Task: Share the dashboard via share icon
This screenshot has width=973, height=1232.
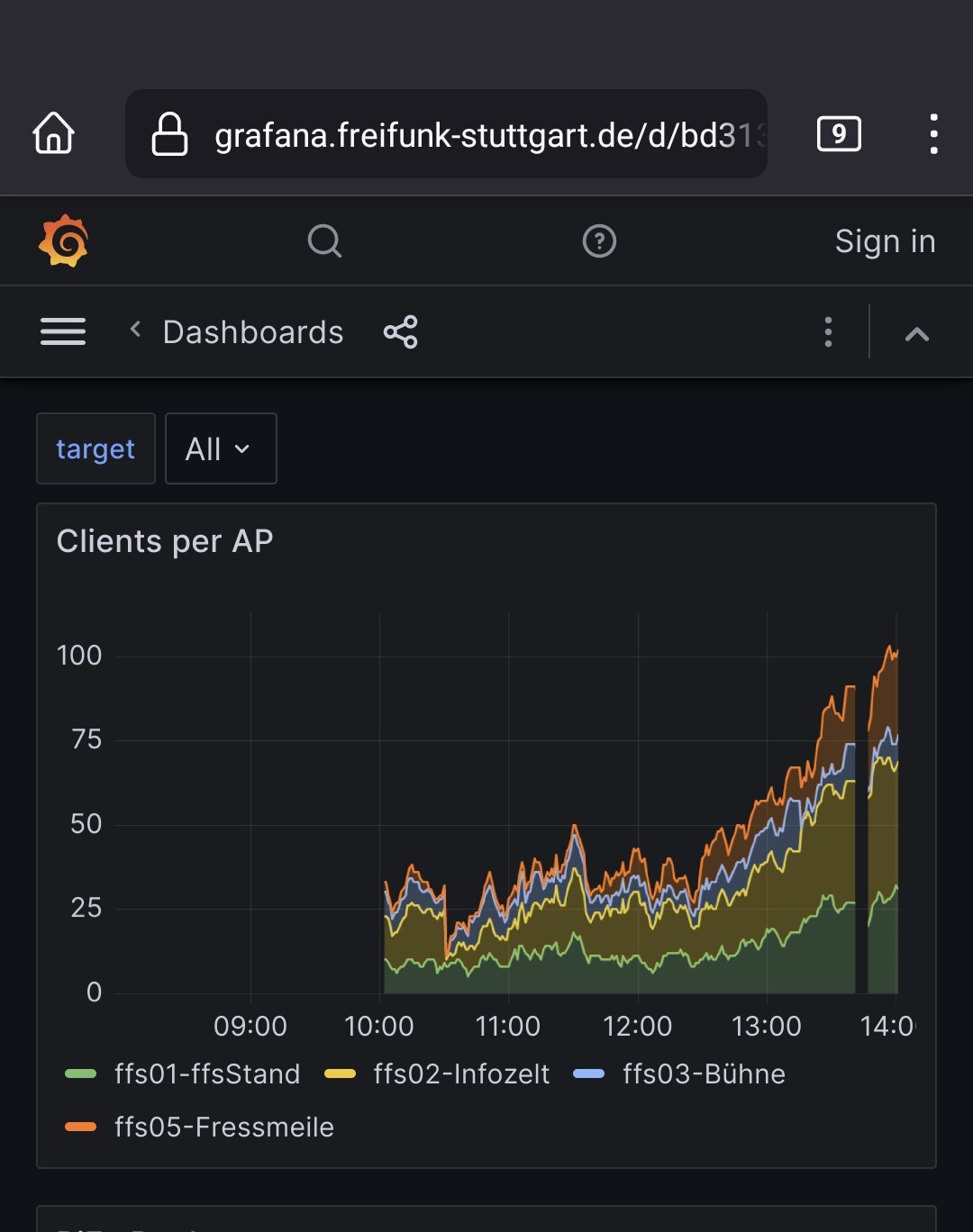Action: coord(400,332)
